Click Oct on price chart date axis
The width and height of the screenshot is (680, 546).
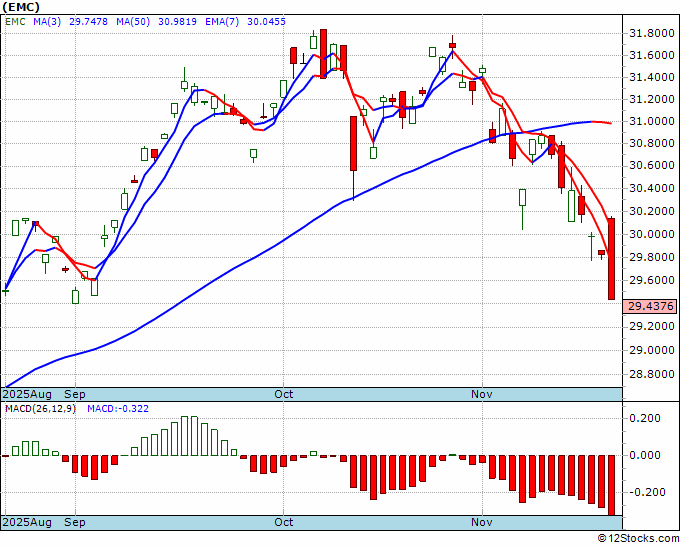point(284,394)
